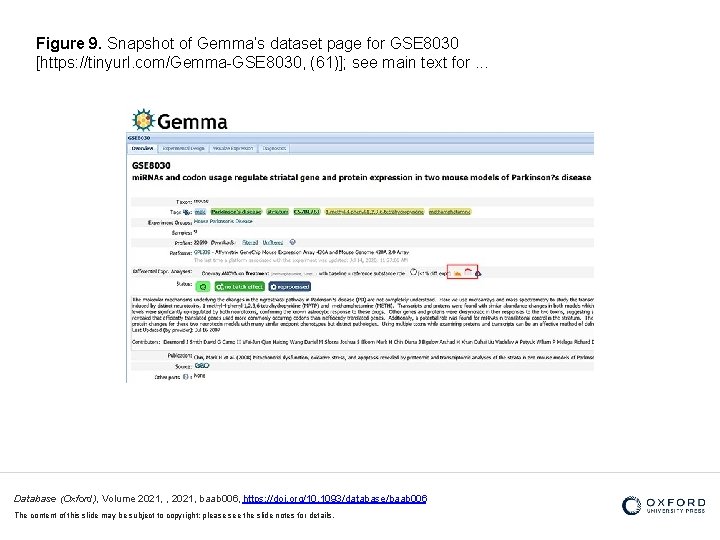Open the GEO source link
This screenshot has height=540, width=720.
coord(202,366)
